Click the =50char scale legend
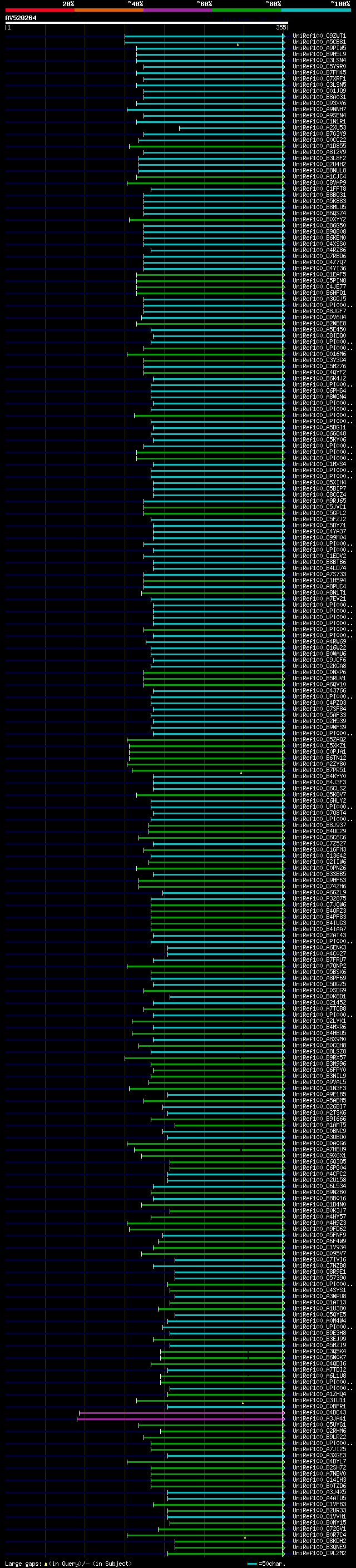The height and width of the screenshot is (1568, 356). pyautogui.click(x=266, y=1563)
